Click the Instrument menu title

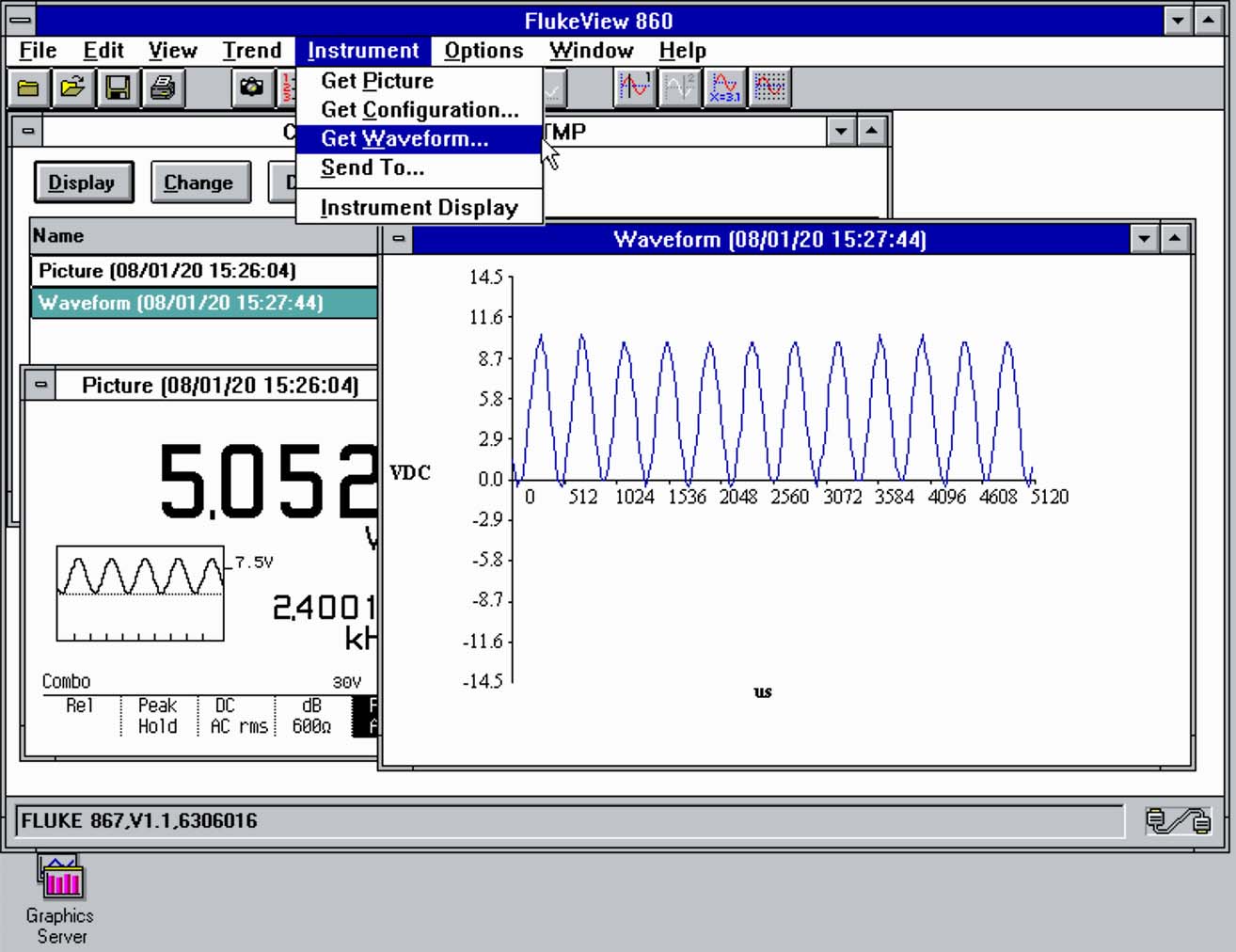[363, 50]
